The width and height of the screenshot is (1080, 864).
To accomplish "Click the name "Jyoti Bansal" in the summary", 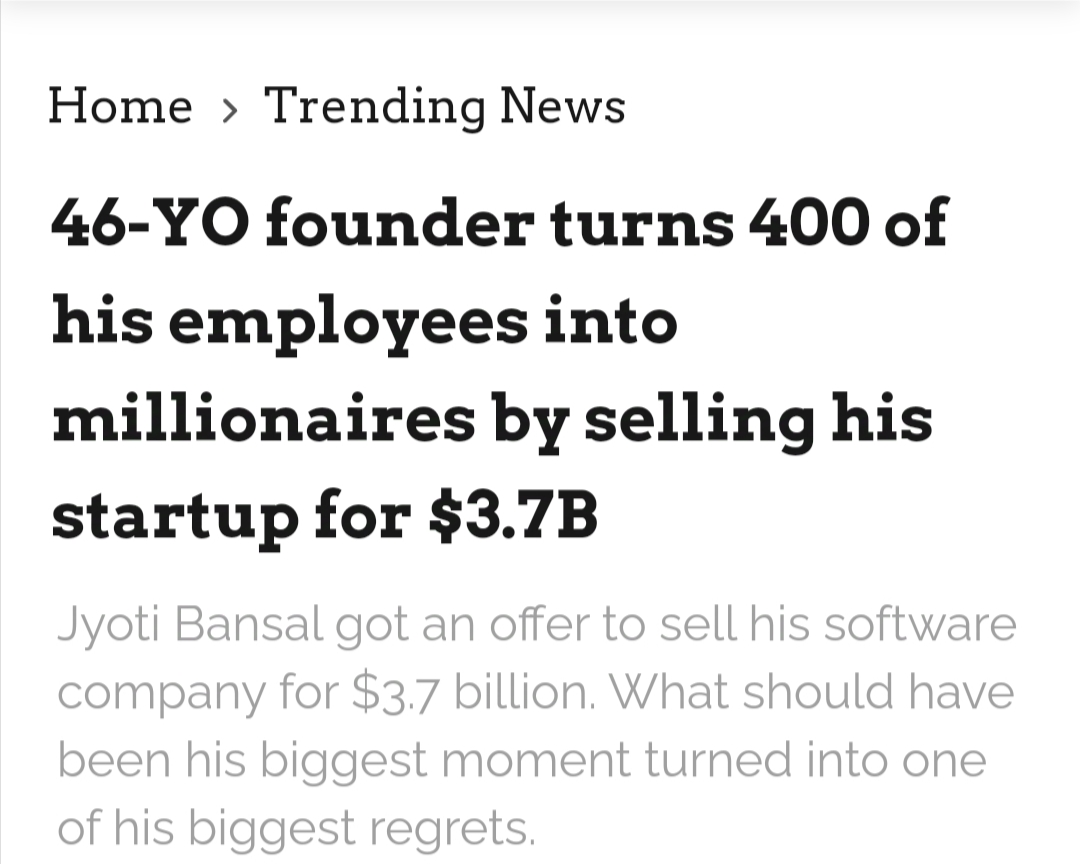I will (190, 625).
